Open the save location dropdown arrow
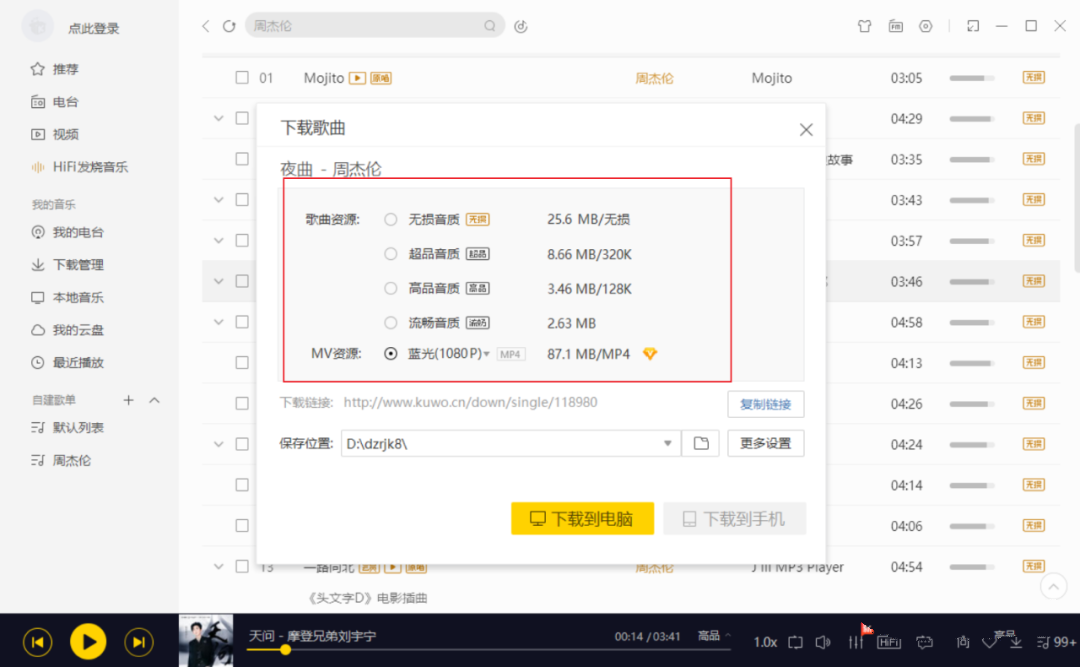The image size is (1080, 667). coord(667,443)
